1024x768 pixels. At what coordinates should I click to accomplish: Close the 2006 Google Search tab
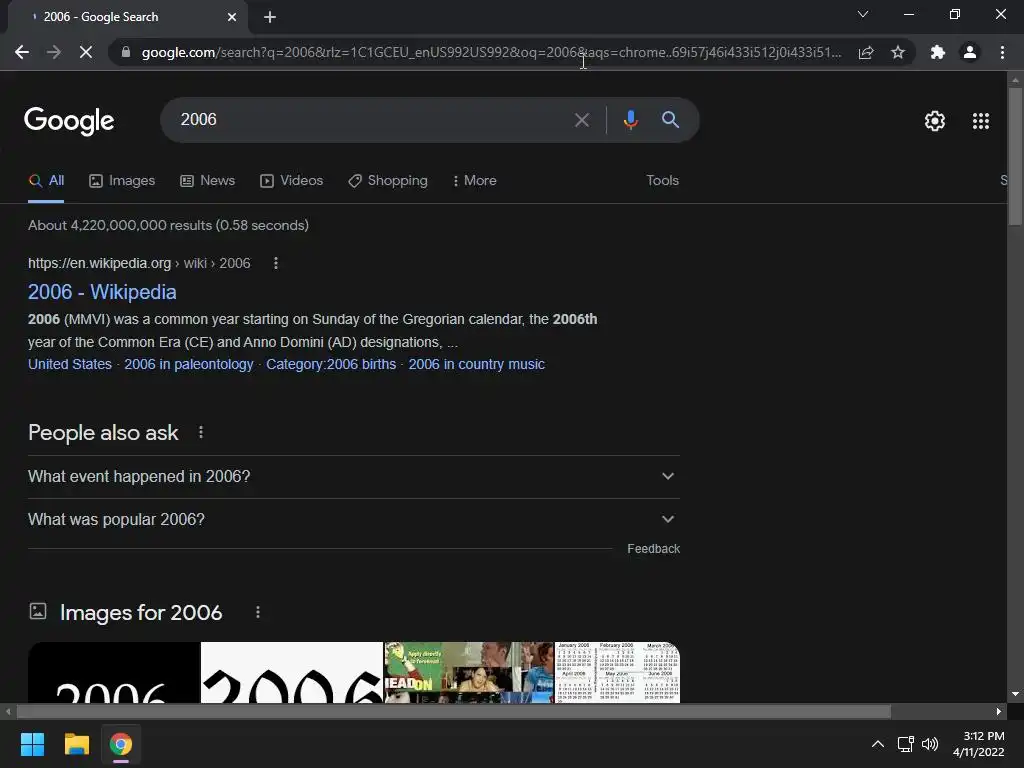[232, 17]
